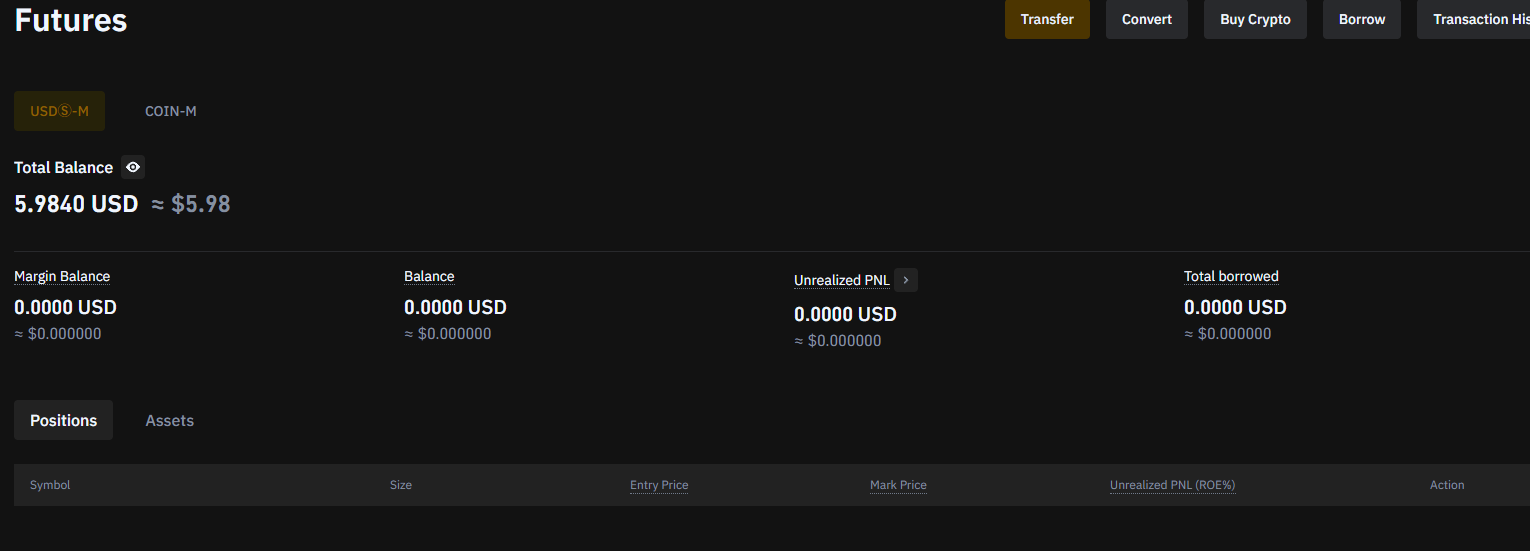Click the Total borrowed label

pos(1231,276)
